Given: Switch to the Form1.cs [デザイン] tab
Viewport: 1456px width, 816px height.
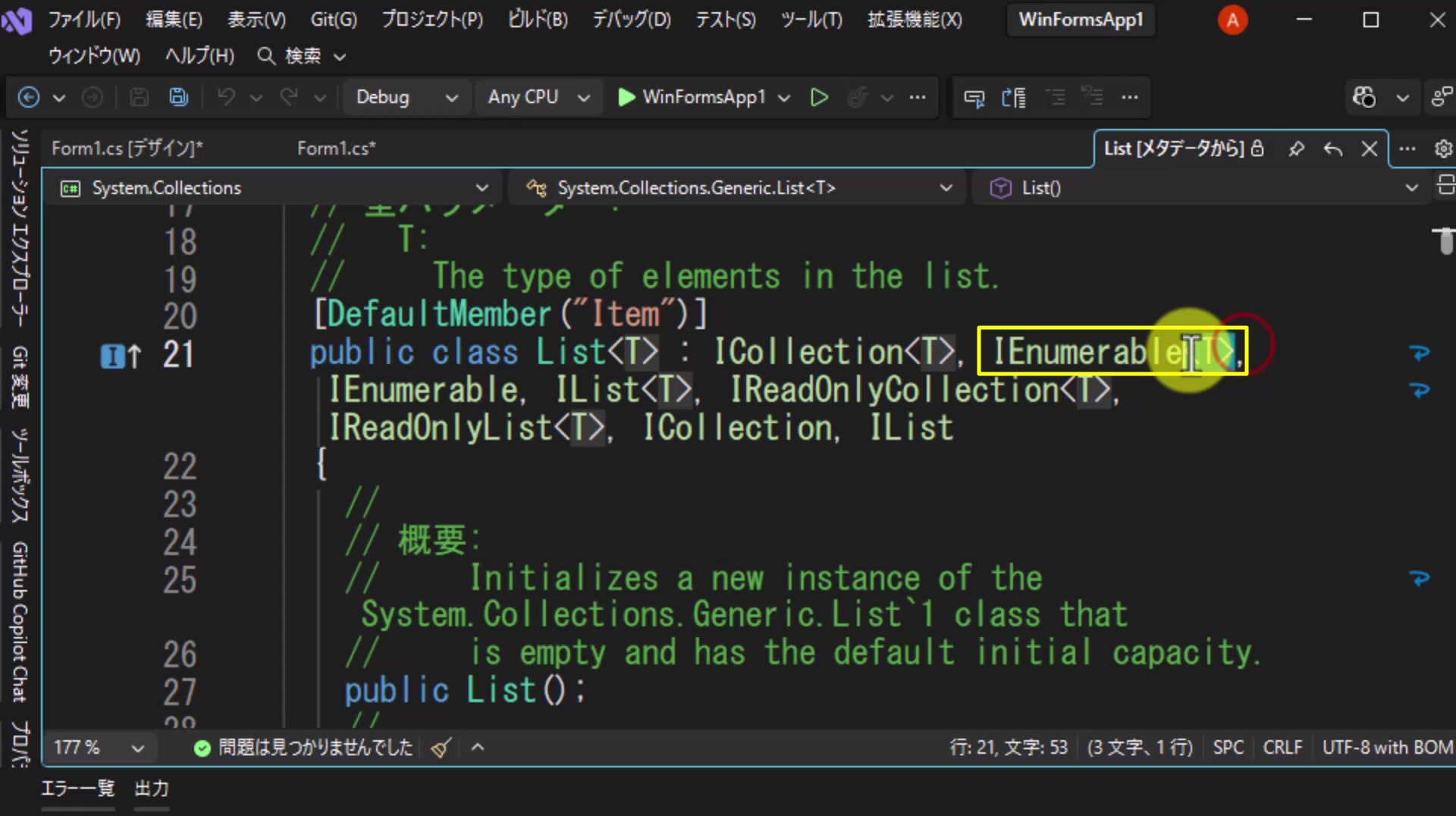Looking at the screenshot, I should (127, 149).
